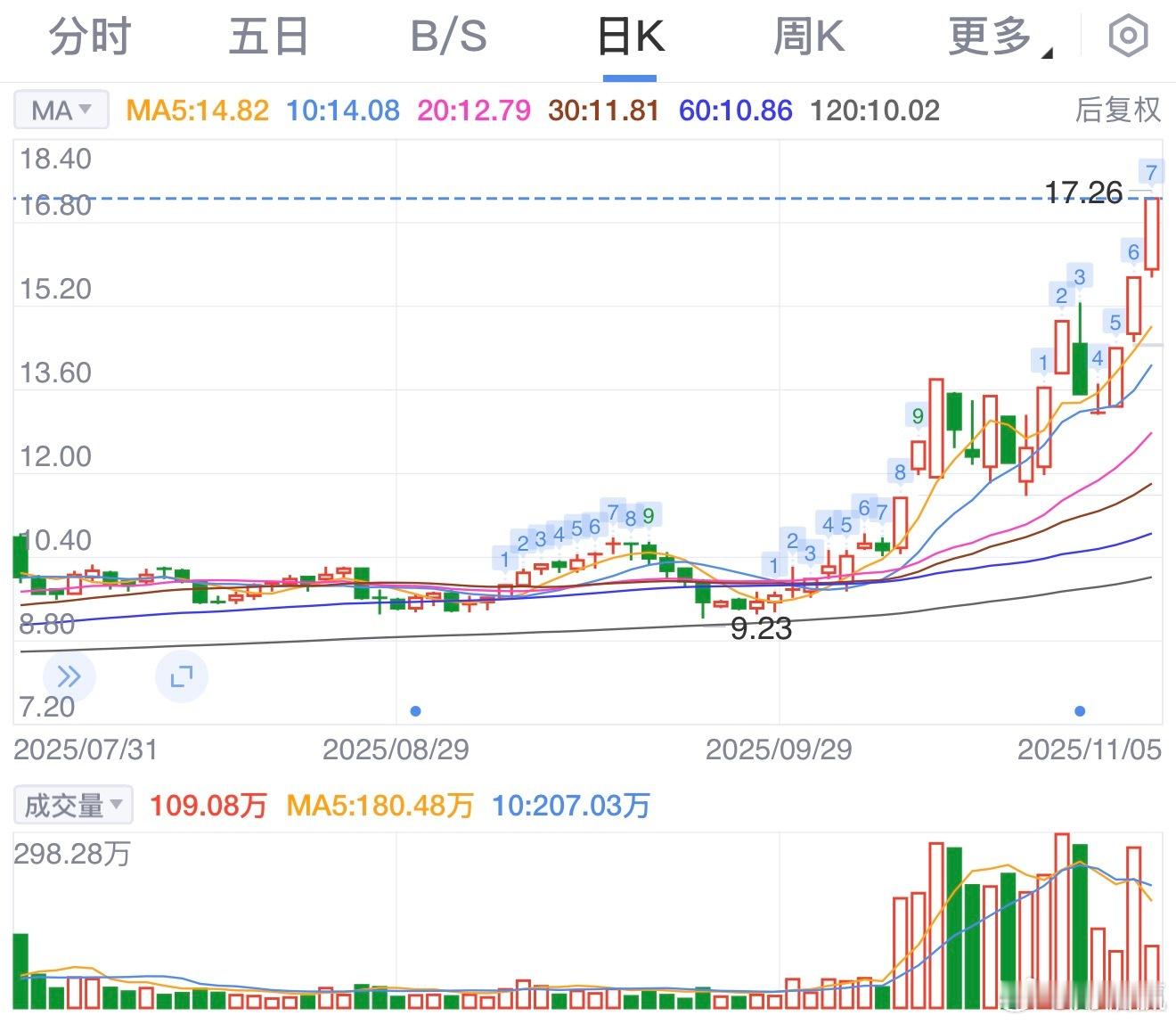
Task: Click the 17.26 dashed price level label
Action: [1083, 192]
